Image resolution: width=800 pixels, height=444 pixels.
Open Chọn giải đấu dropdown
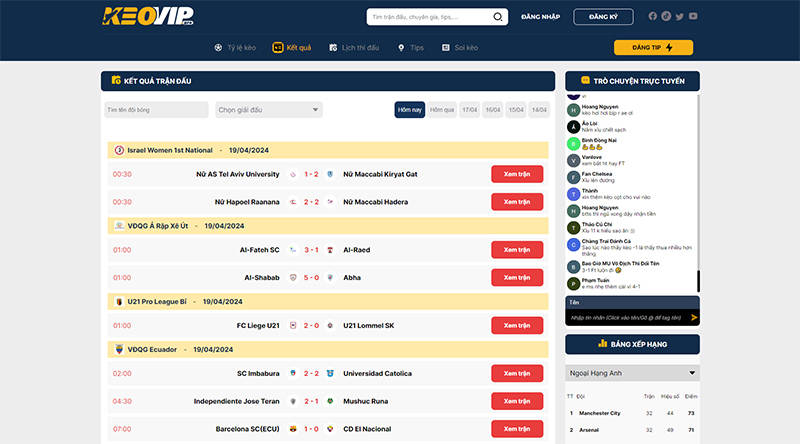[269, 110]
